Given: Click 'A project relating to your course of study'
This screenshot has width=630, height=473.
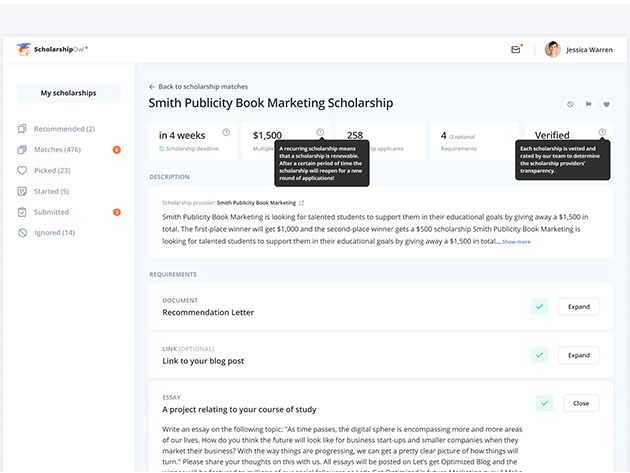Looking at the screenshot, I should (x=239, y=410).
